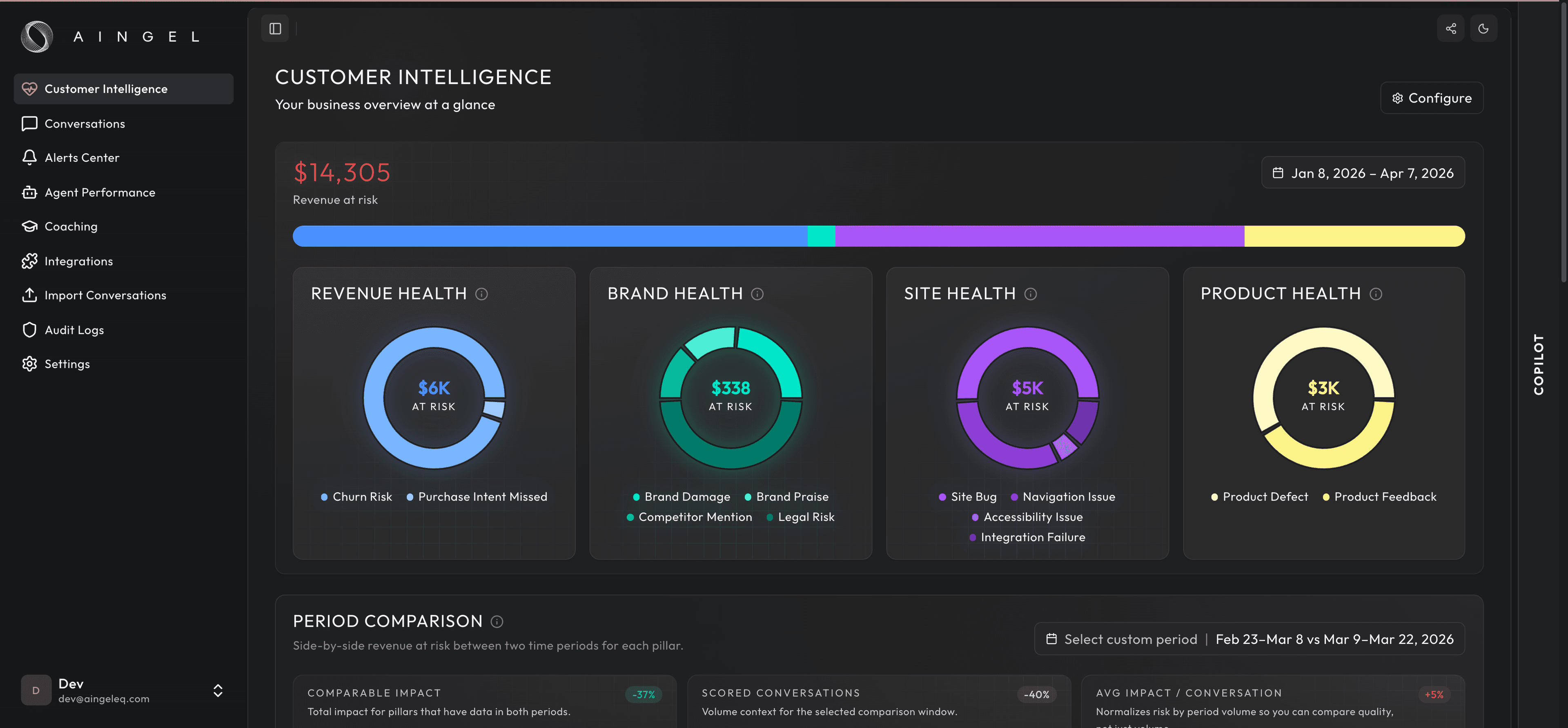The width and height of the screenshot is (1568, 728).
Task: Click the Settings gear icon in sidebar
Action: tap(29, 364)
